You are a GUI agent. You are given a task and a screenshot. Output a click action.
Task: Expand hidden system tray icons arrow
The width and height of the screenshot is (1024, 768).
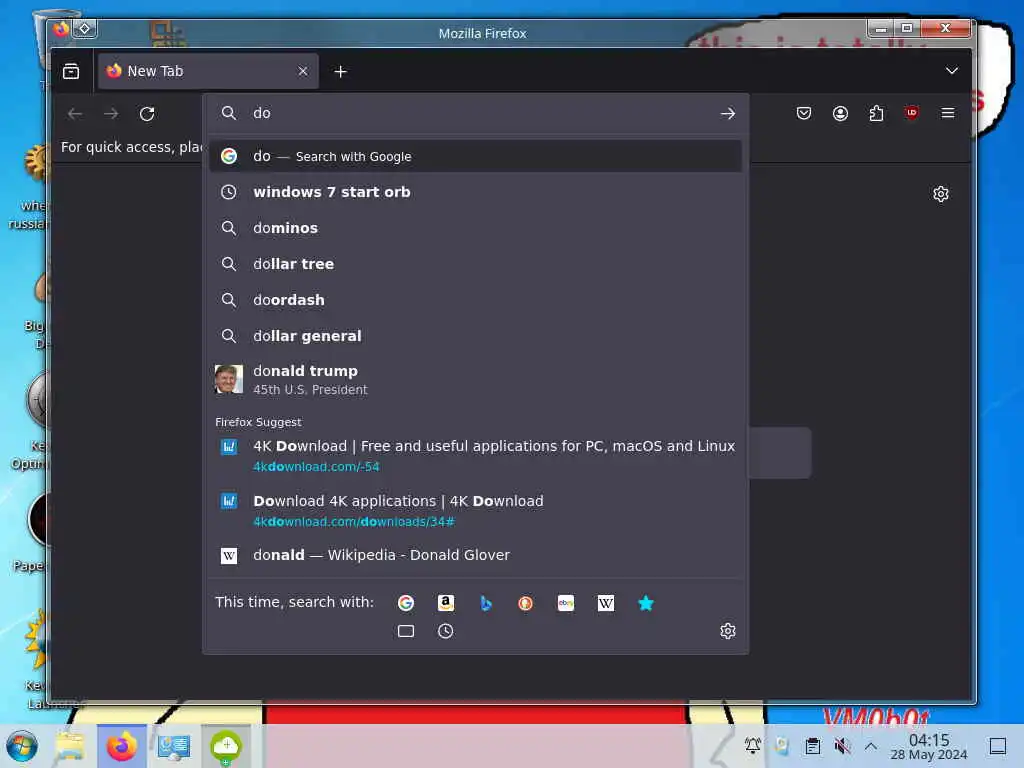coord(871,745)
